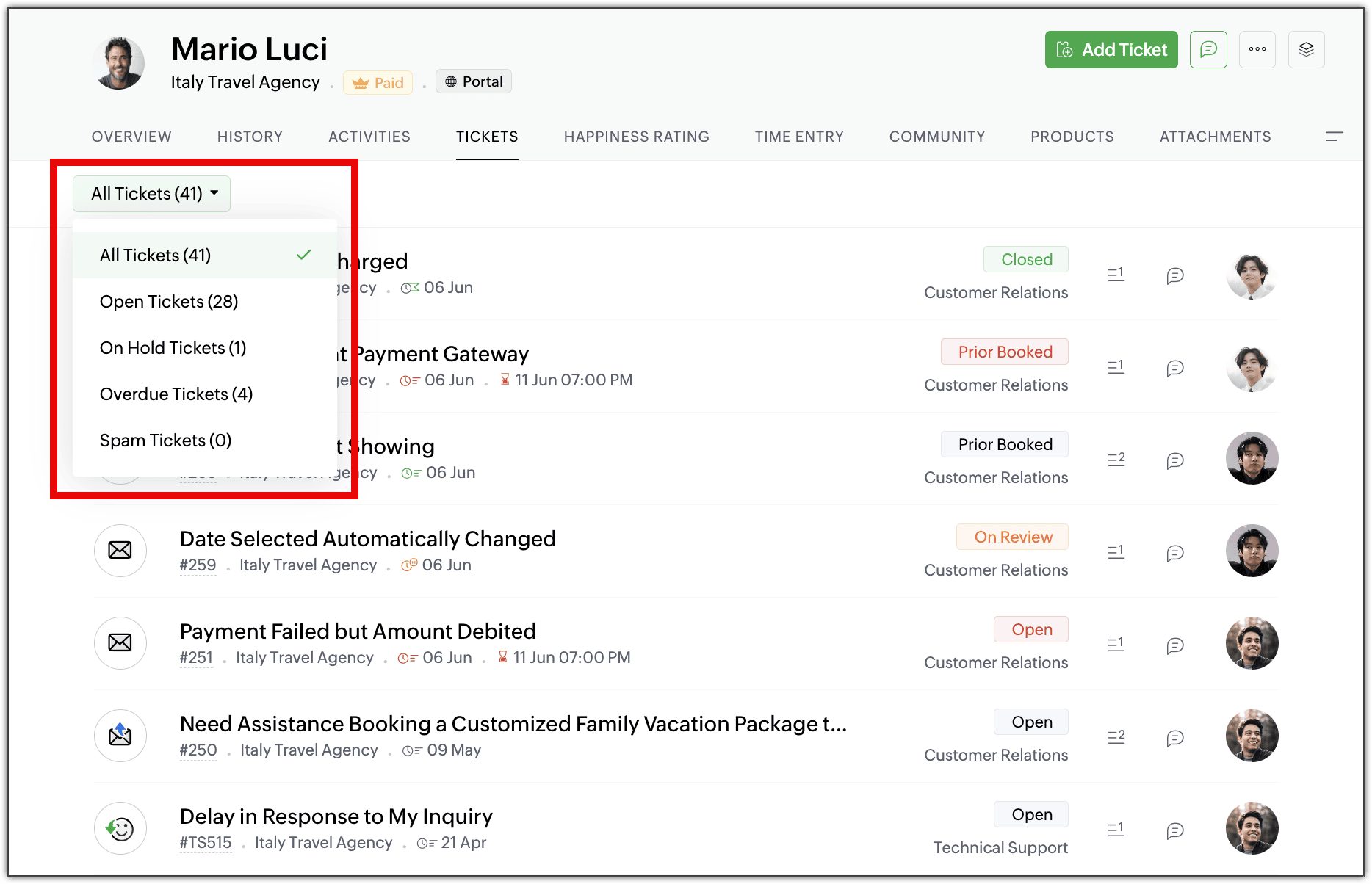The image size is (1372, 884).
Task: Click the email icon for ticket #259
Action: point(120,551)
